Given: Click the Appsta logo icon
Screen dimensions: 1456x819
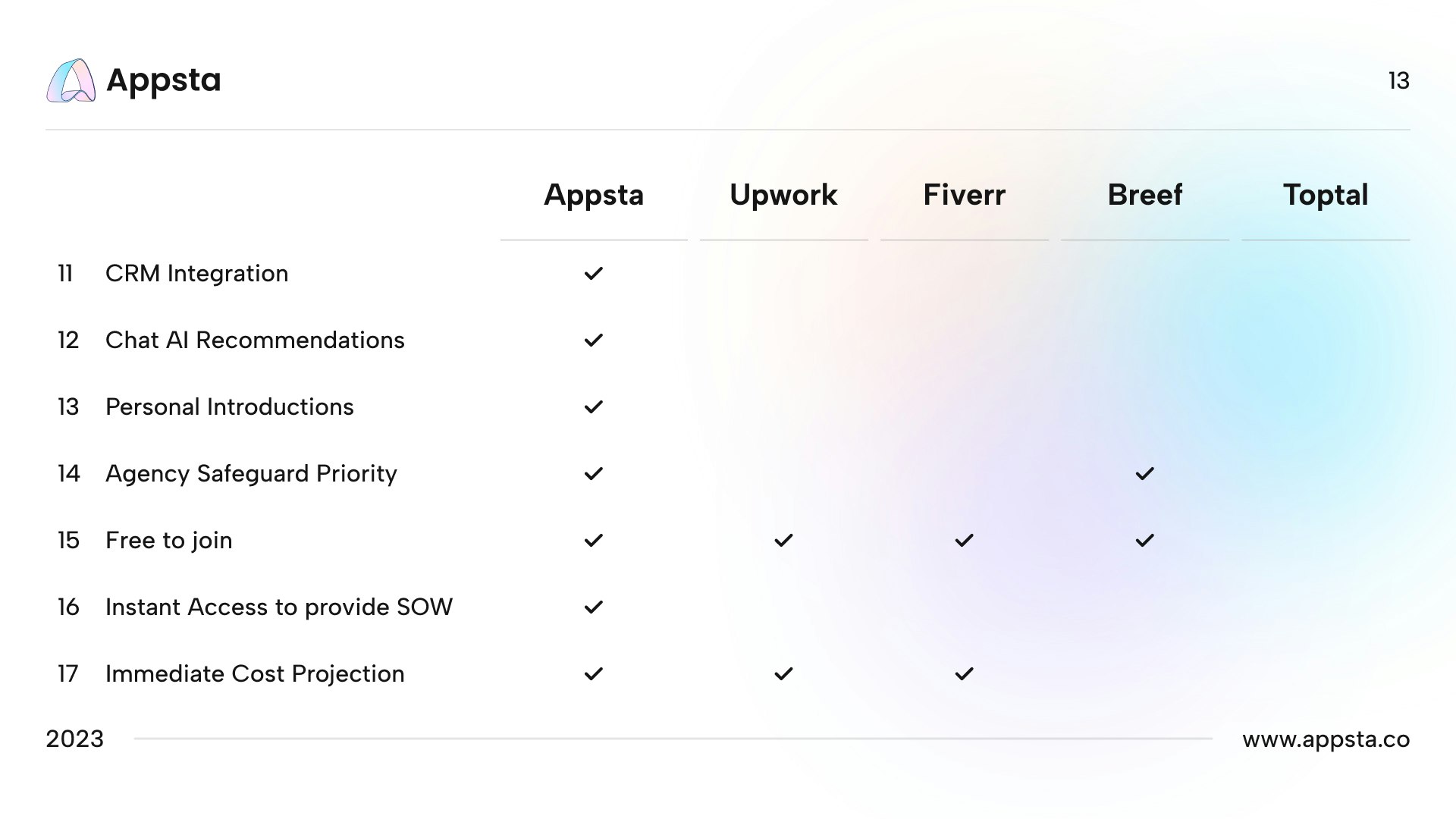Looking at the screenshot, I should click(71, 80).
